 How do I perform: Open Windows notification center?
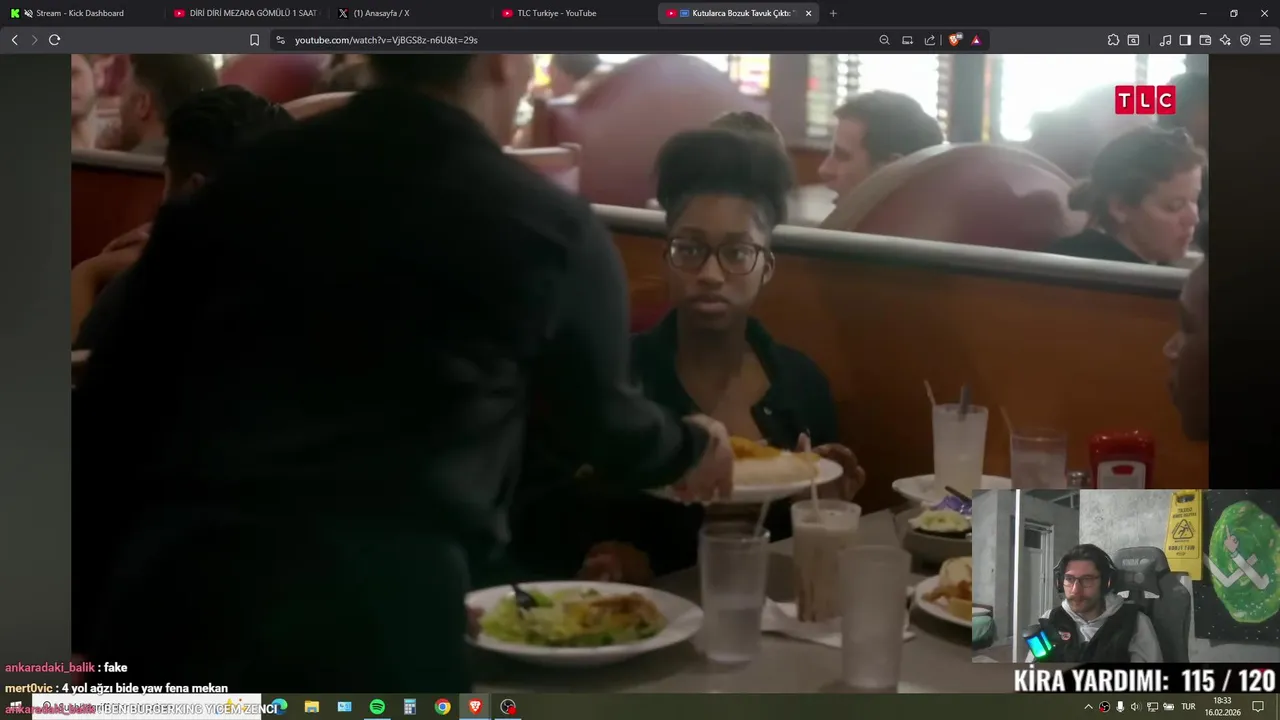[x=1258, y=707]
